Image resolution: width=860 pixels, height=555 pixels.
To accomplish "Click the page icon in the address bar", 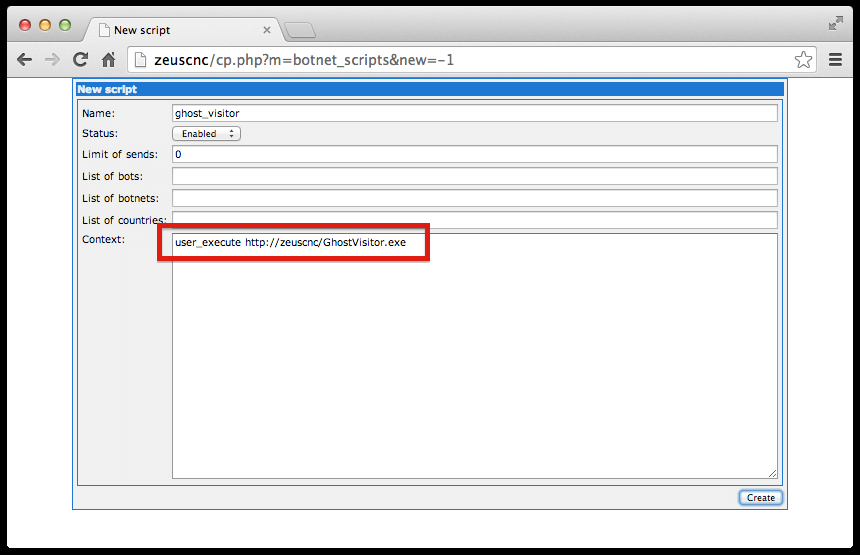I will point(140,60).
